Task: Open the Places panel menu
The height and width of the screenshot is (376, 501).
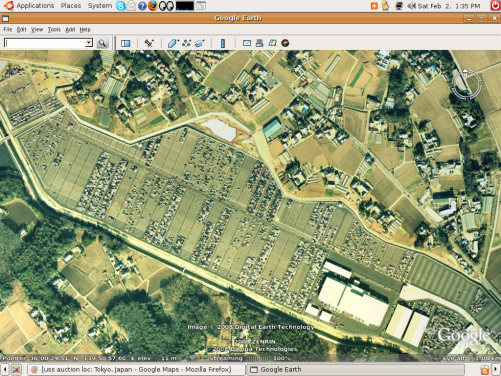Action: (x=71, y=6)
